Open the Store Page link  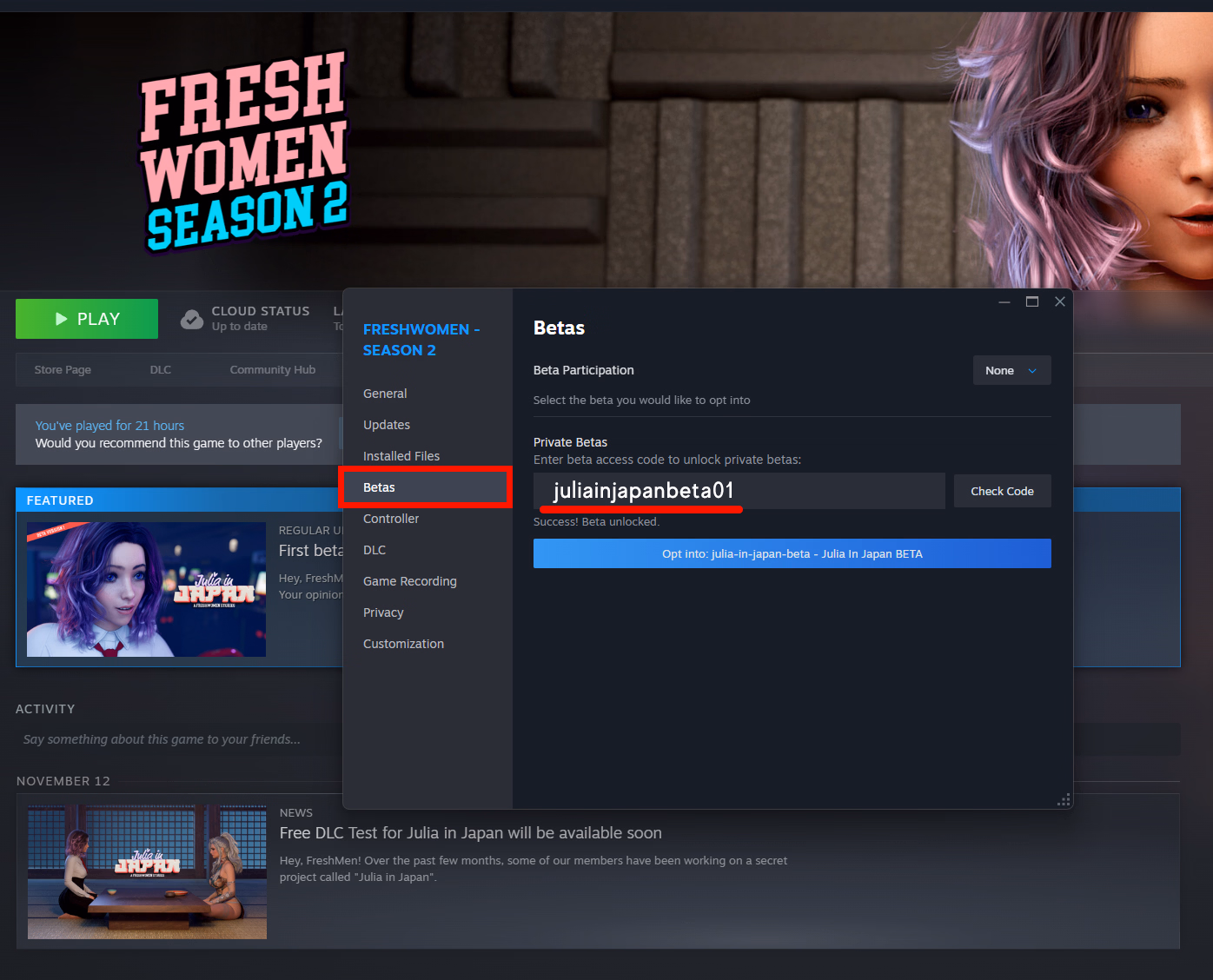[63, 369]
